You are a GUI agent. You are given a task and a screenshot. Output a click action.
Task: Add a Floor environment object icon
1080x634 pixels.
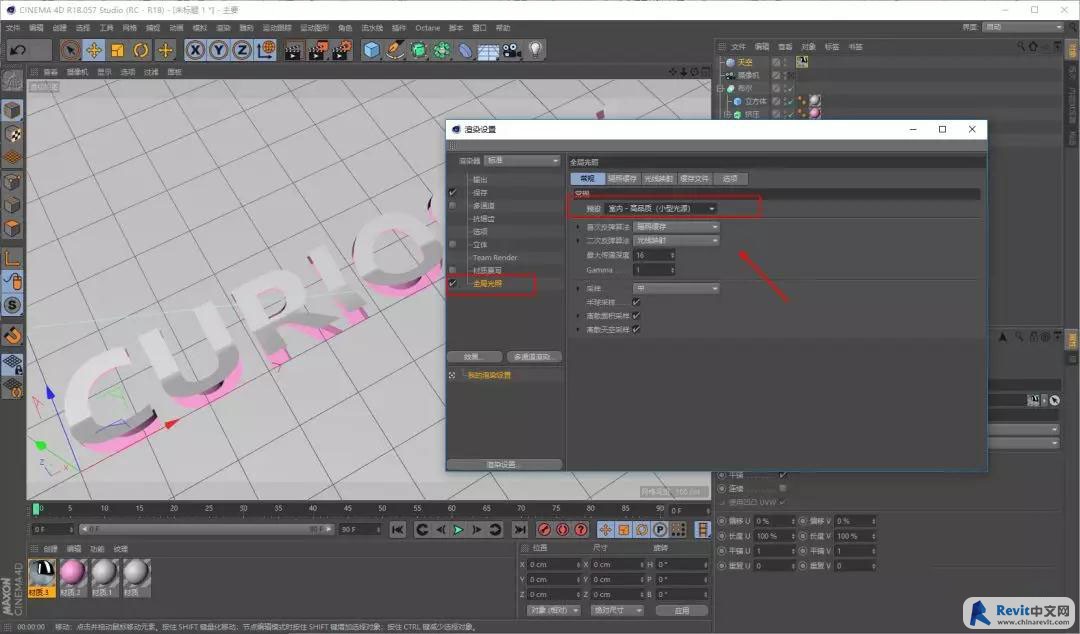point(488,50)
